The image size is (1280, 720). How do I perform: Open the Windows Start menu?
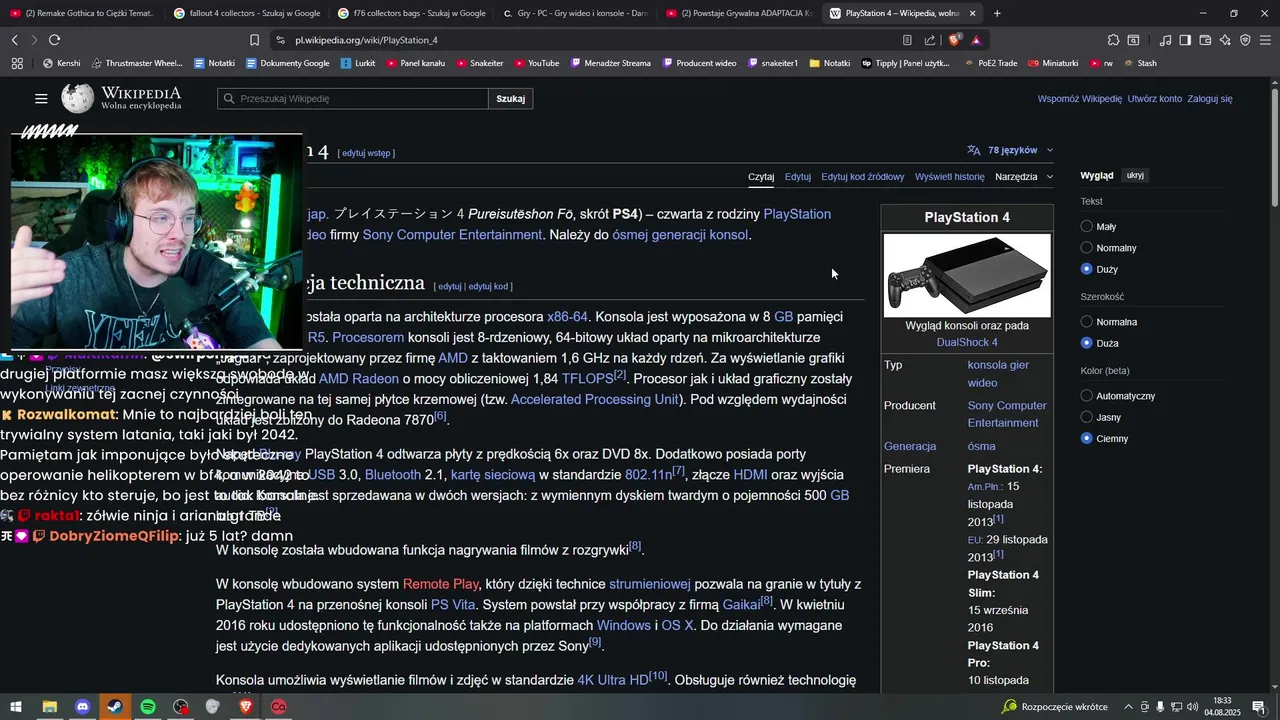16,706
